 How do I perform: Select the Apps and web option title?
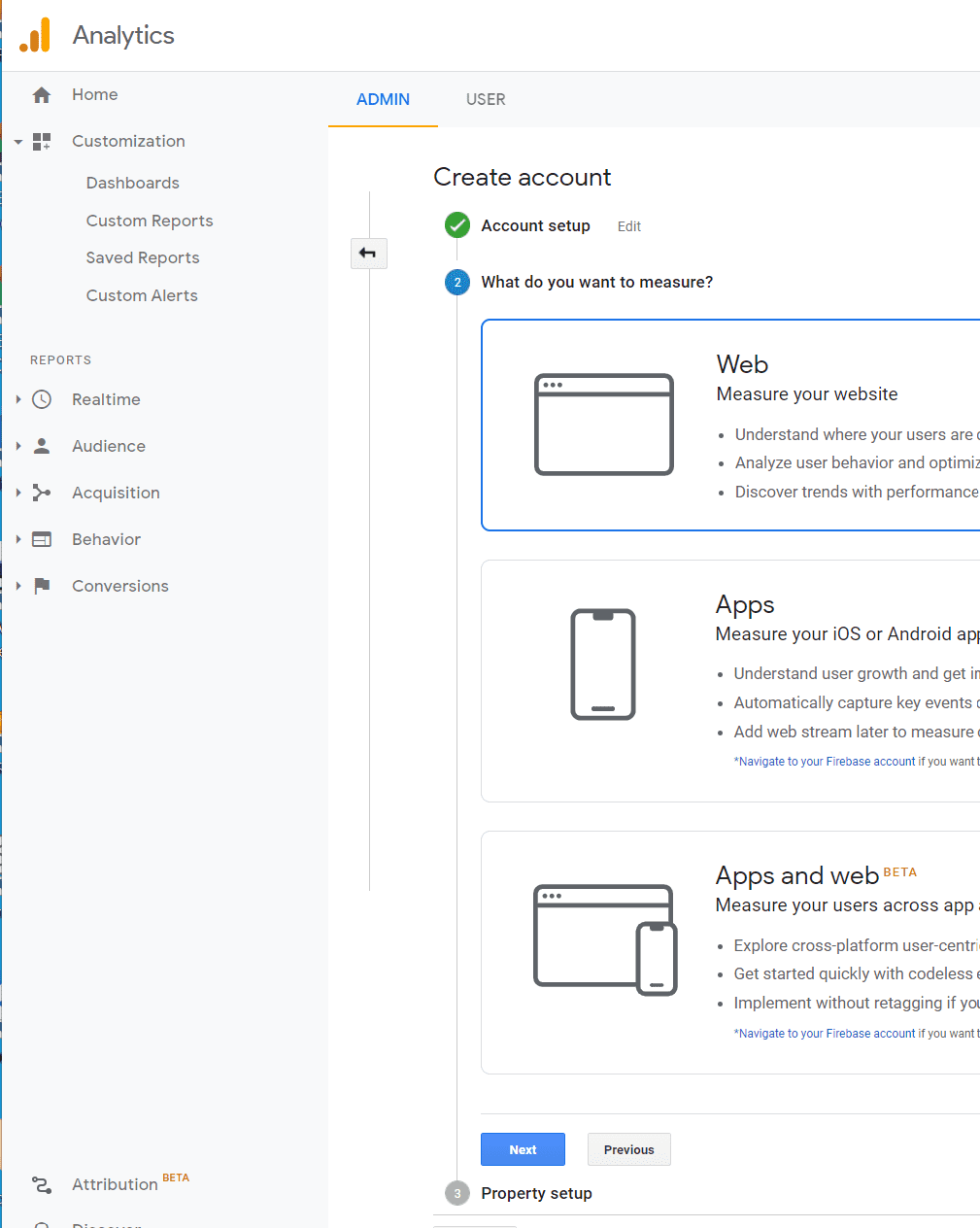pos(797,875)
